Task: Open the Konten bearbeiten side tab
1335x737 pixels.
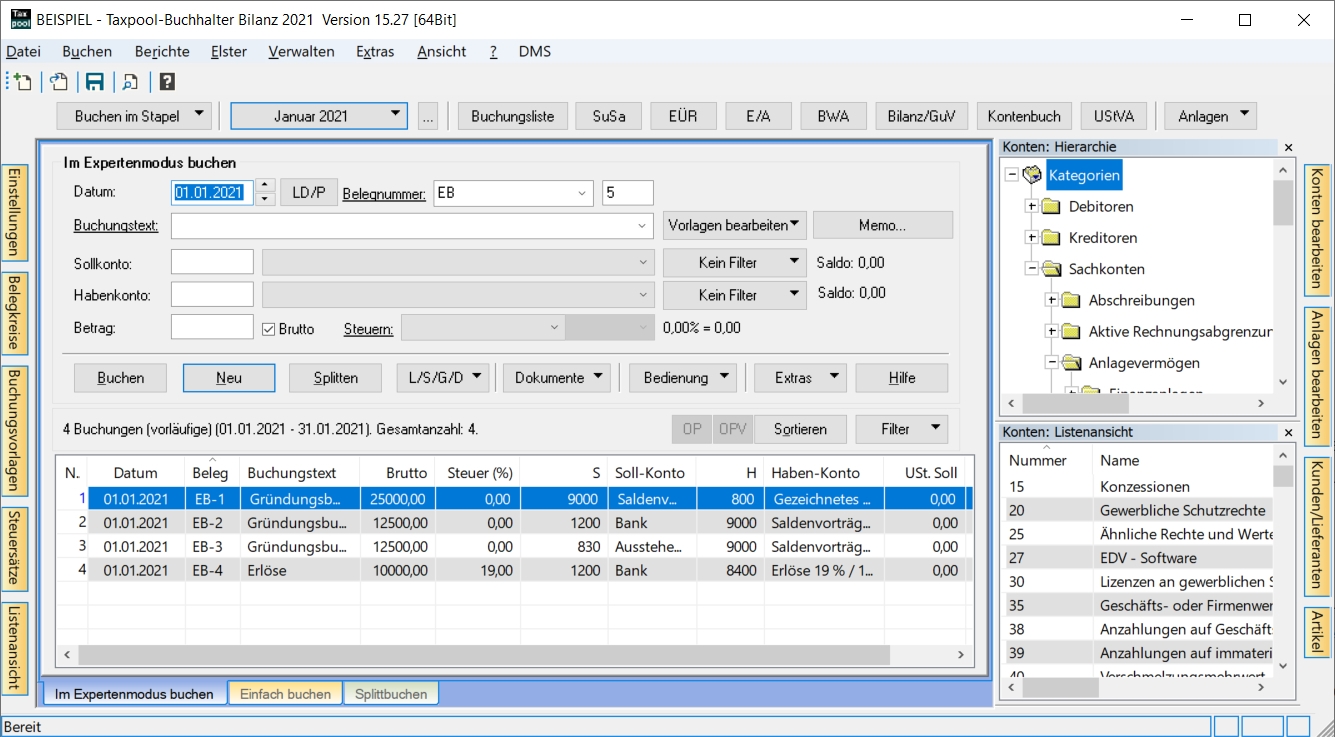Action: (1318, 229)
